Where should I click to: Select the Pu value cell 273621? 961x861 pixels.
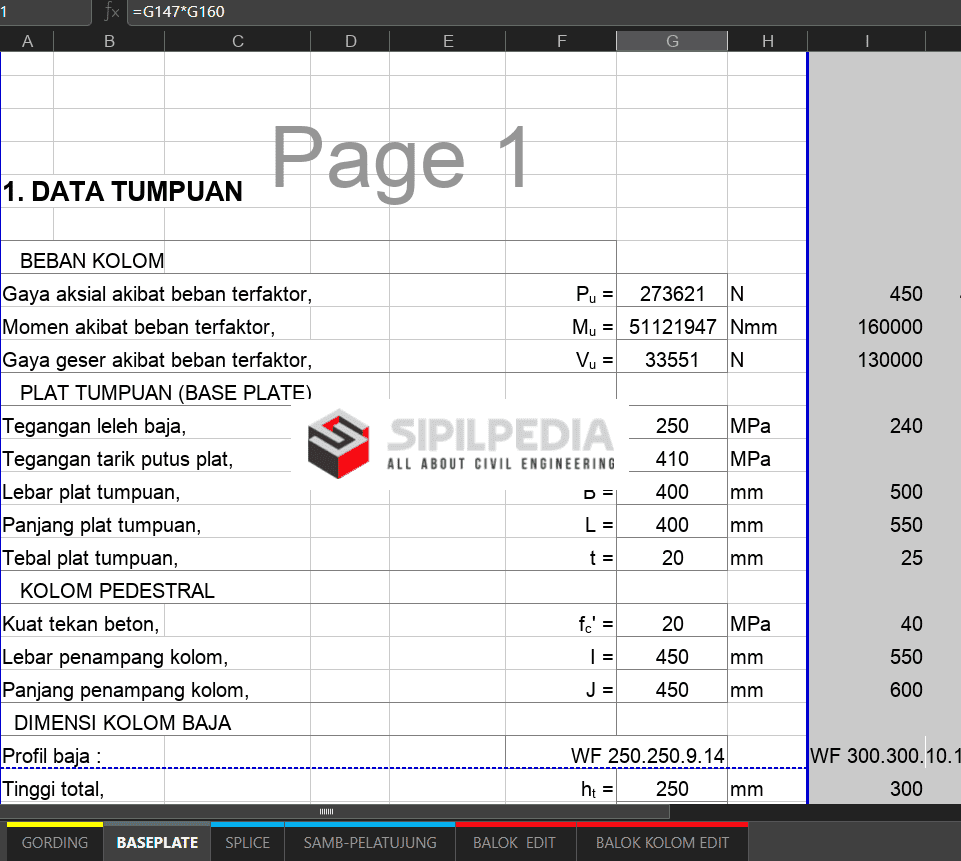click(x=672, y=294)
